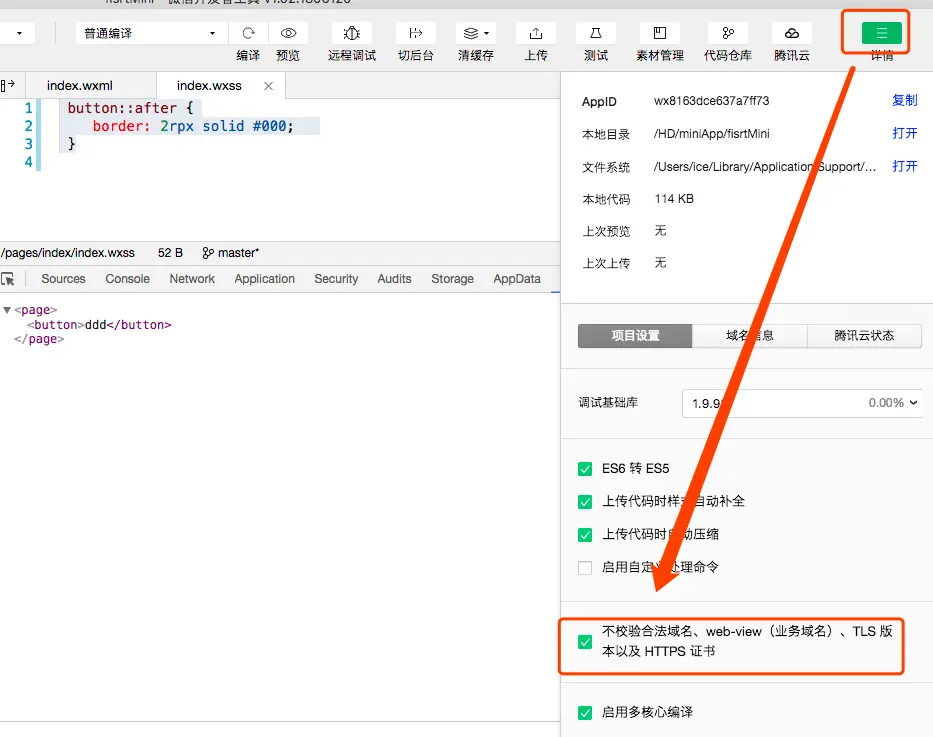Open the AppData devtools tab
The height and width of the screenshot is (737, 933).
pyautogui.click(x=516, y=279)
